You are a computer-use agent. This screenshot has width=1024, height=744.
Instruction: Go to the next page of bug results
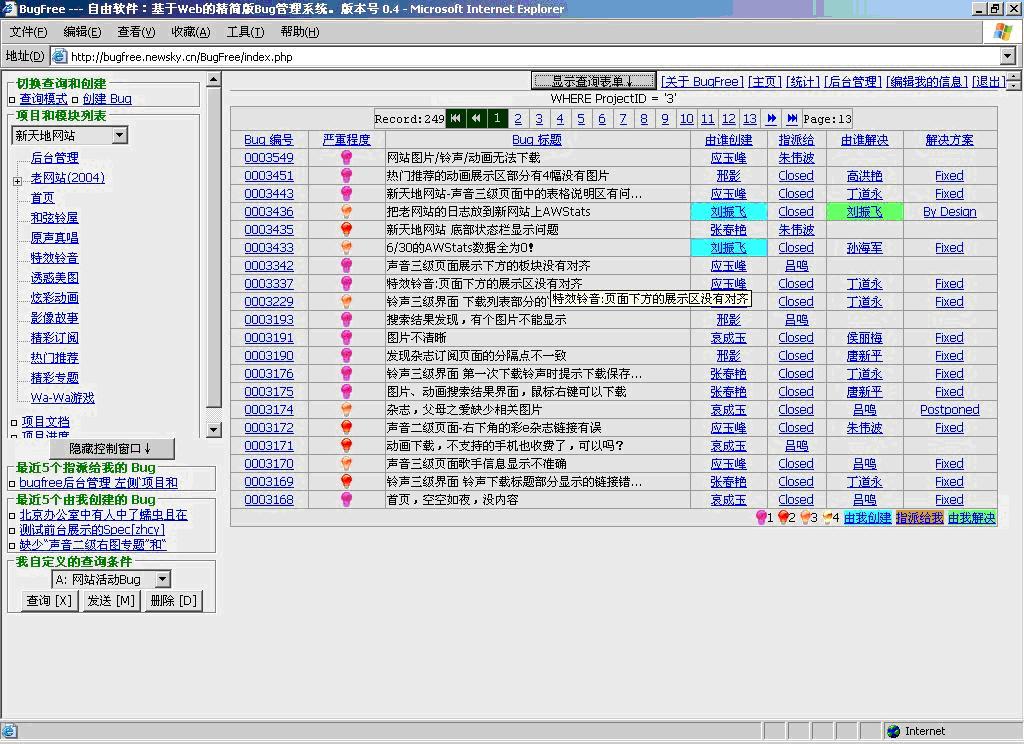tap(771, 119)
